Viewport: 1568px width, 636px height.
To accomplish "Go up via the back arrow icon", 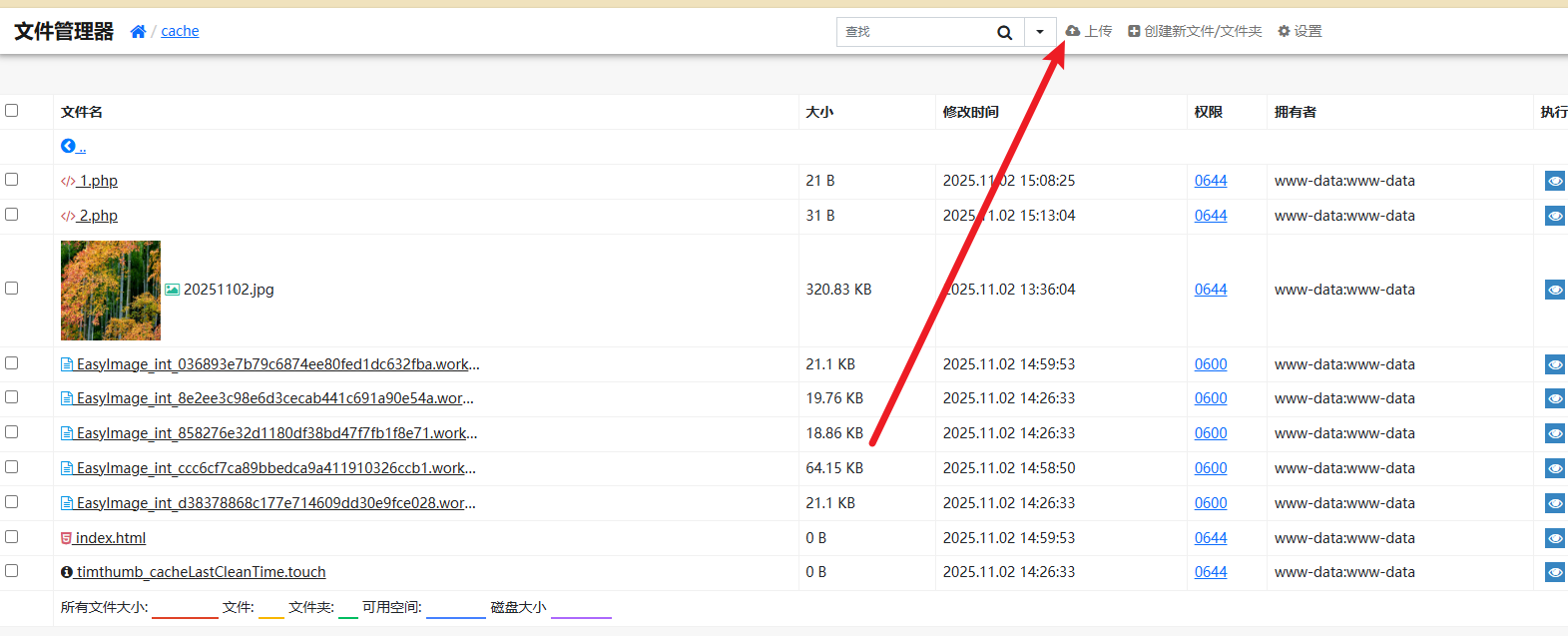I will point(68,146).
